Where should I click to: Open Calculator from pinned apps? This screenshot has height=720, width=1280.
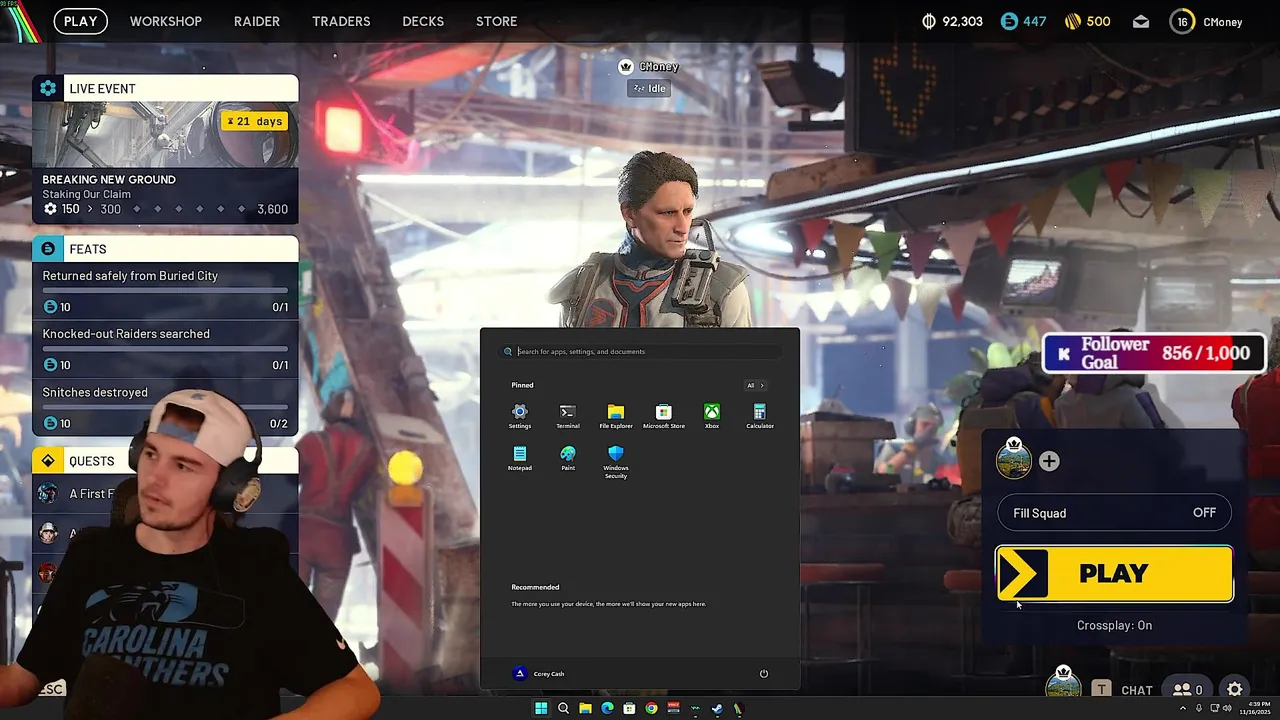point(759,416)
